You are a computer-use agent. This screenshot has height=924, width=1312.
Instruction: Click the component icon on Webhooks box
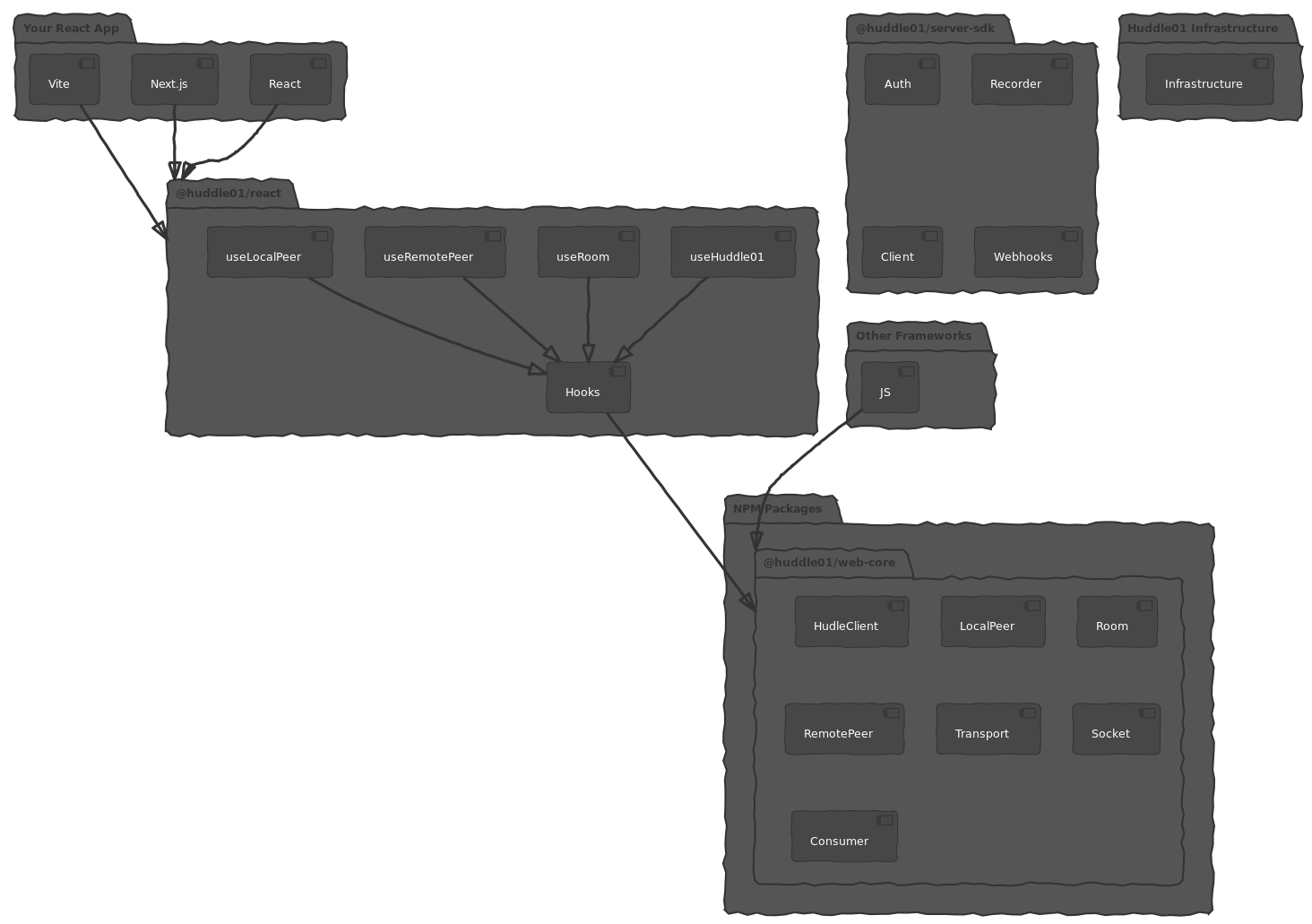(x=1069, y=237)
